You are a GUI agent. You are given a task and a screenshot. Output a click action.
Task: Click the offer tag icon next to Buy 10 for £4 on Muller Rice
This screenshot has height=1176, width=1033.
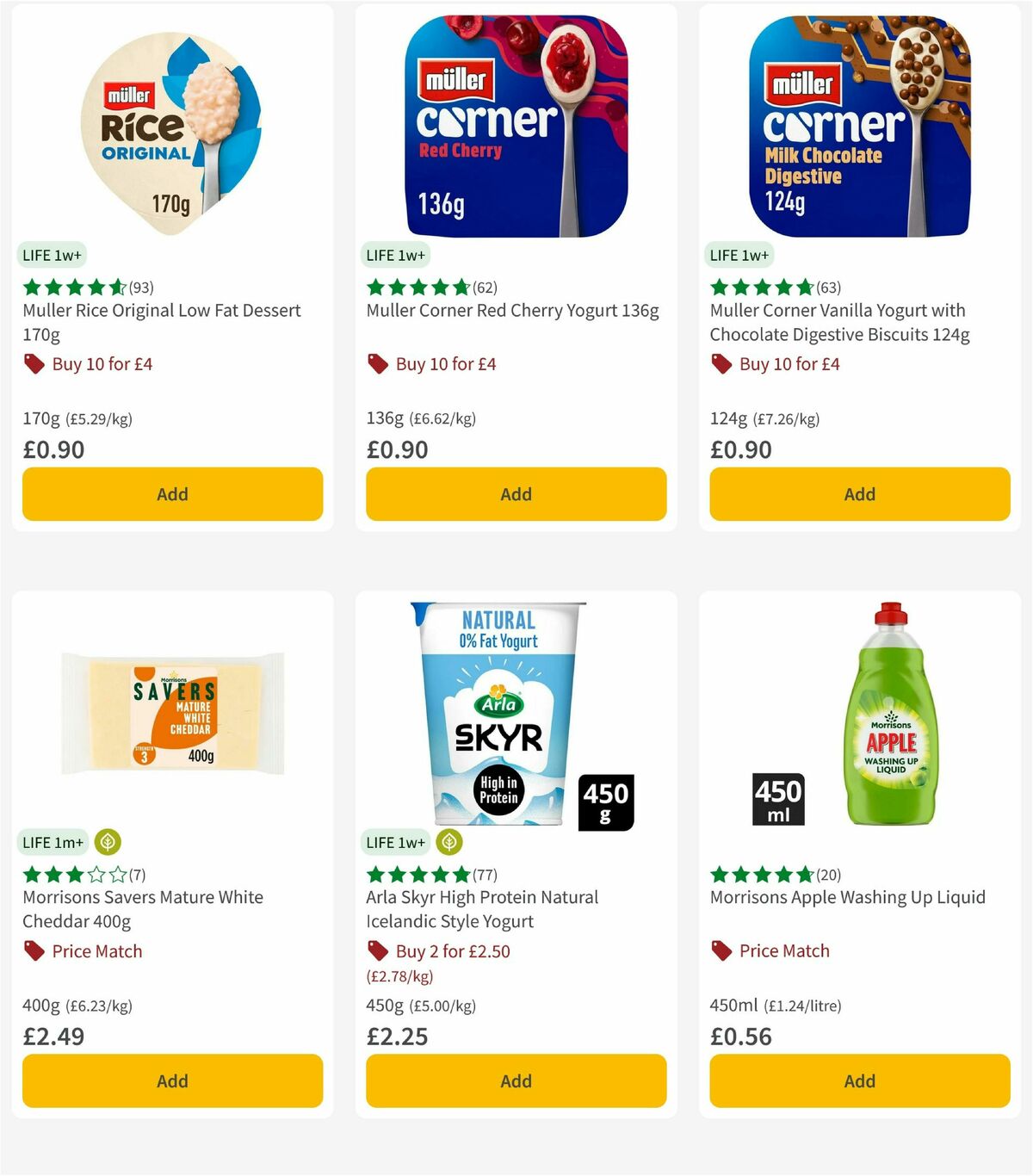[34, 364]
